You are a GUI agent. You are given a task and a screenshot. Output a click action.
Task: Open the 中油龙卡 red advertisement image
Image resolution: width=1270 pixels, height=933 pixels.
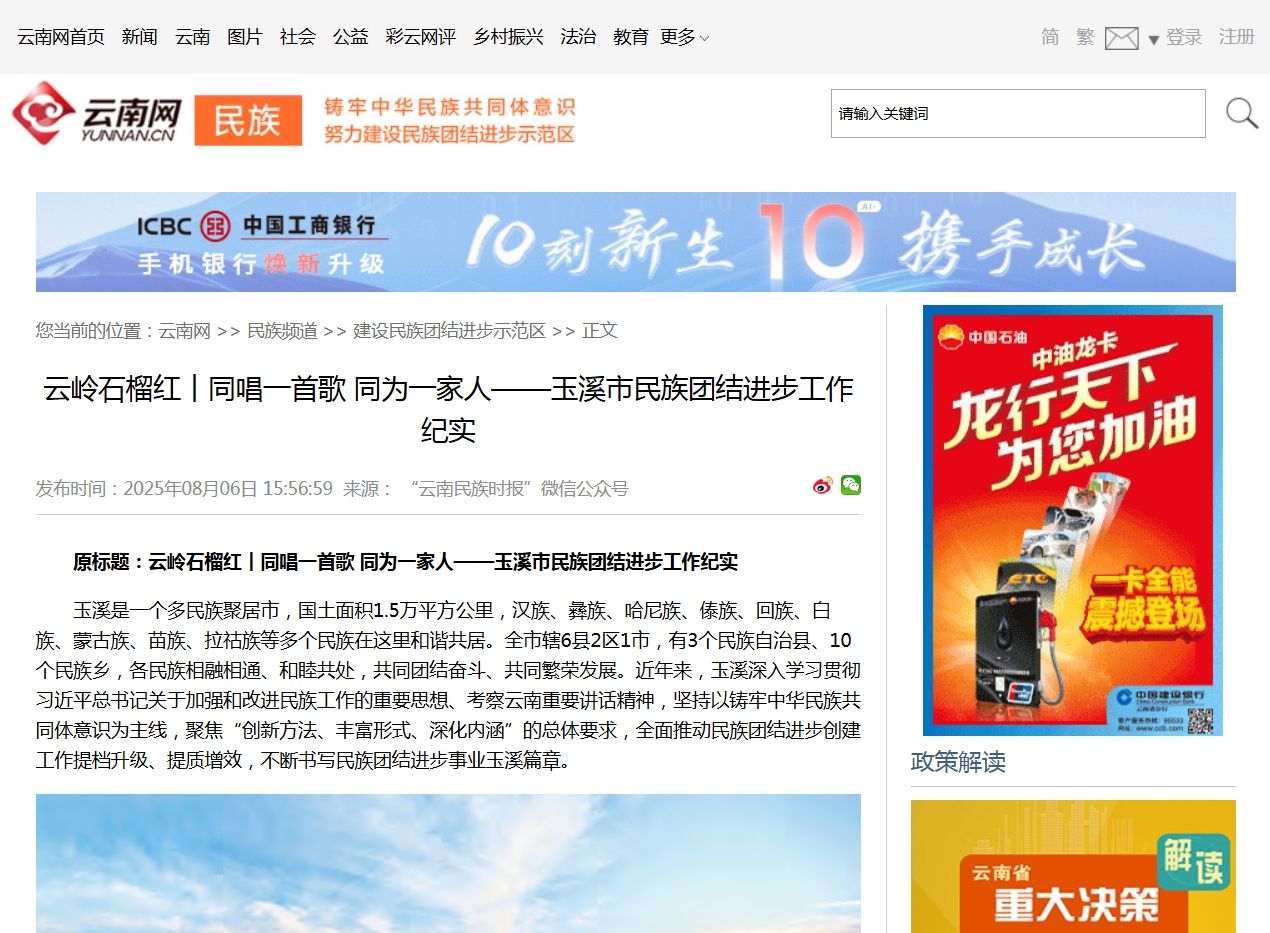pos(1072,520)
